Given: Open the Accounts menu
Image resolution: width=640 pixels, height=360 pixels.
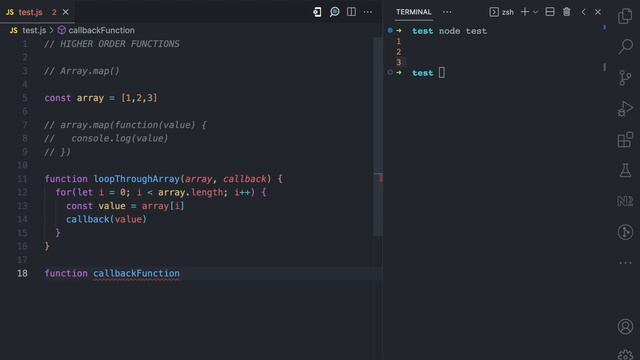Looking at the screenshot, I should coord(625,327).
